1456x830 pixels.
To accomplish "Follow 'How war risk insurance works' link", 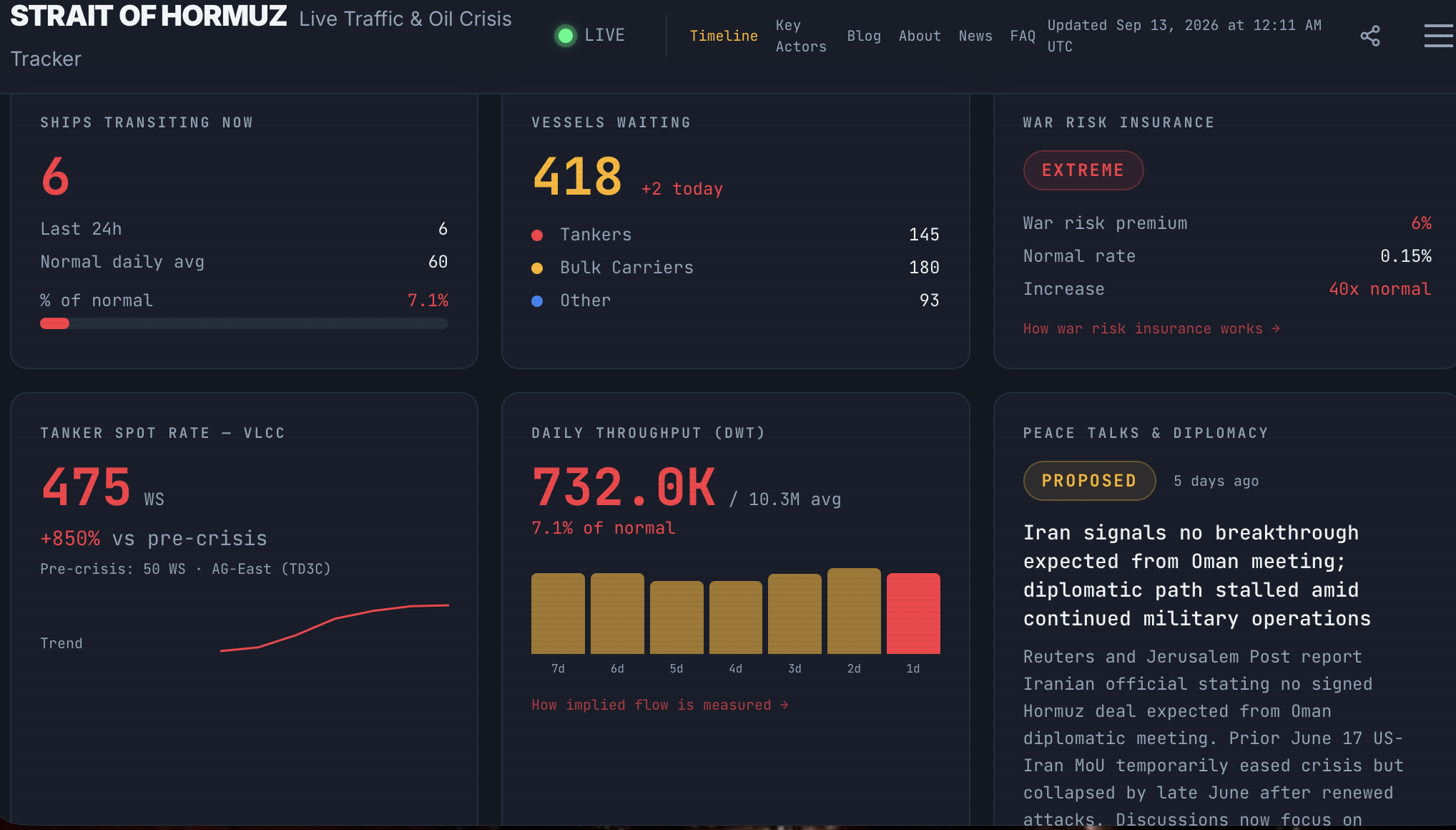I will [x=1151, y=328].
